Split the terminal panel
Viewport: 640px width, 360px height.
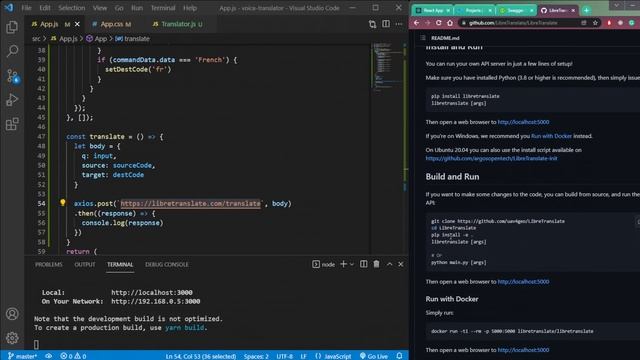[363, 264]
